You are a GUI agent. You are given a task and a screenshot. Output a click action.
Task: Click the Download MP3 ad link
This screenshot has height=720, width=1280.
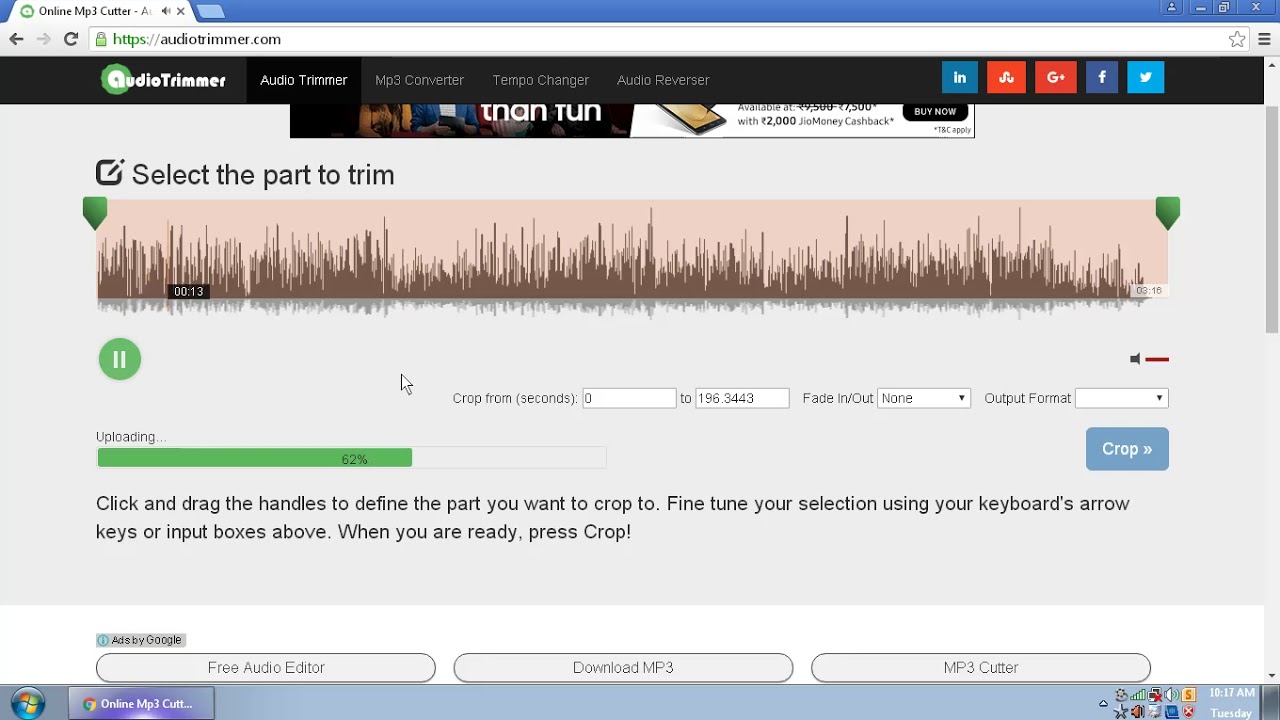(x=623, y=667)
